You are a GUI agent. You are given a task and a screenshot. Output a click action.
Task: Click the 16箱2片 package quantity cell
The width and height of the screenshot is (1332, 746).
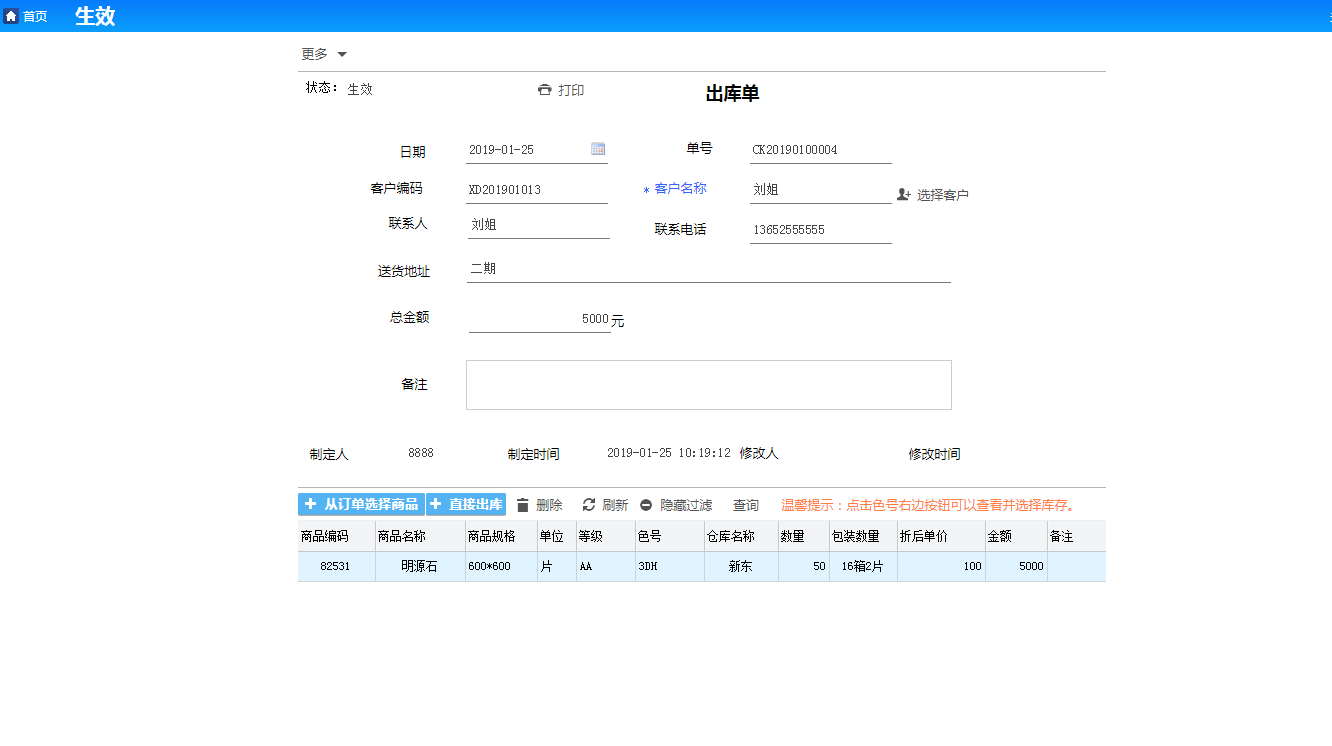click(864, 566)
